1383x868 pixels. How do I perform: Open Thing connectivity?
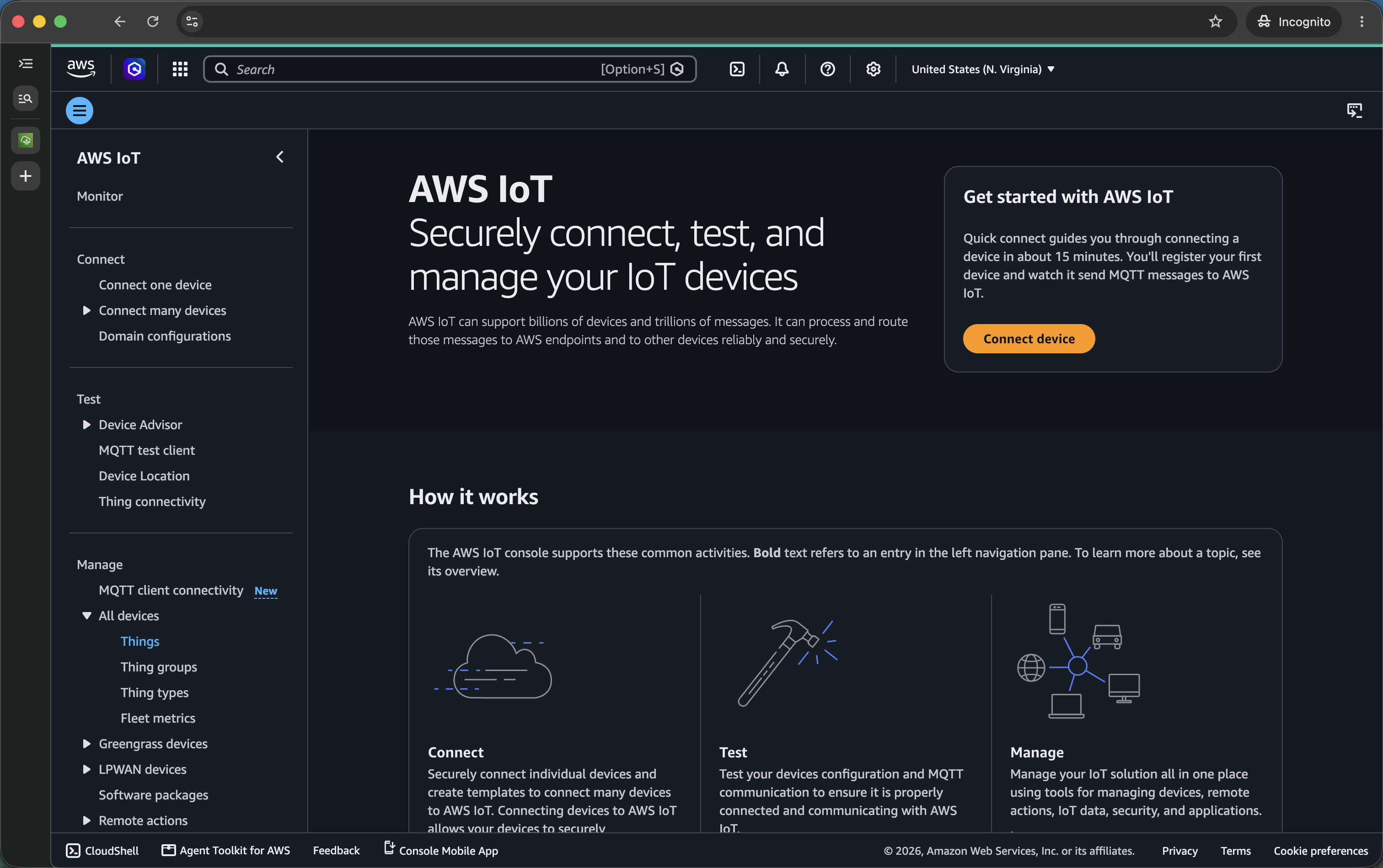(152, 502)
